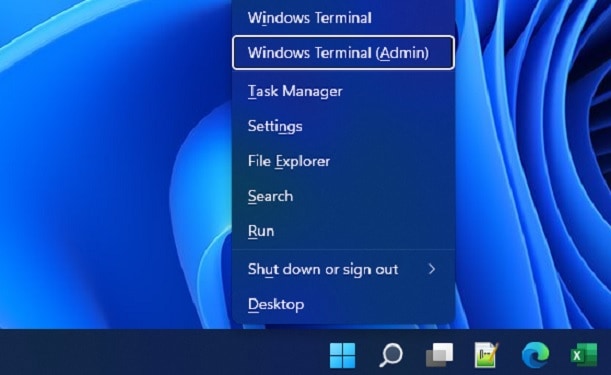Select Search in the context menu
The width and height of the screenshot is (611, 375).
343,196
